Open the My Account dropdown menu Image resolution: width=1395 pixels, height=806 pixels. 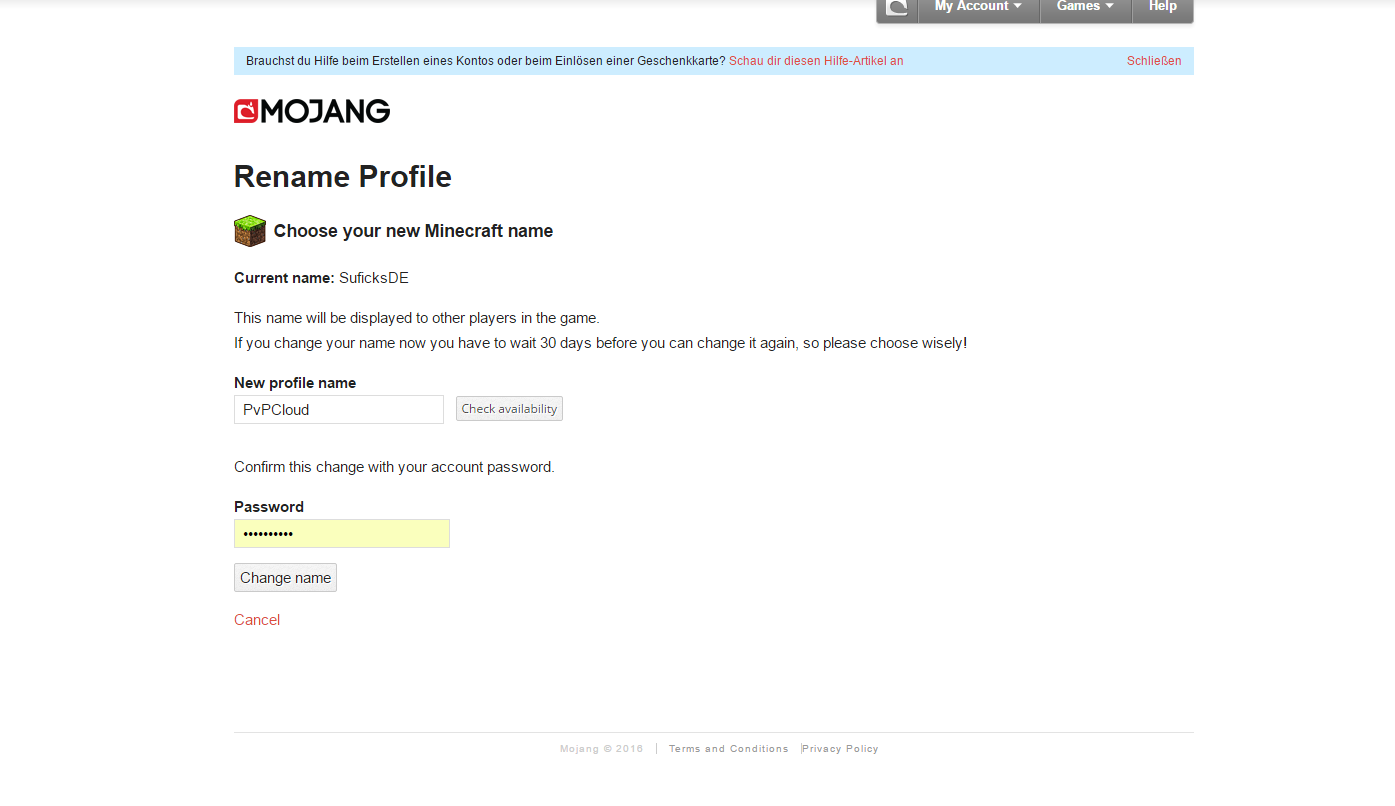click(x=979, y=8)
